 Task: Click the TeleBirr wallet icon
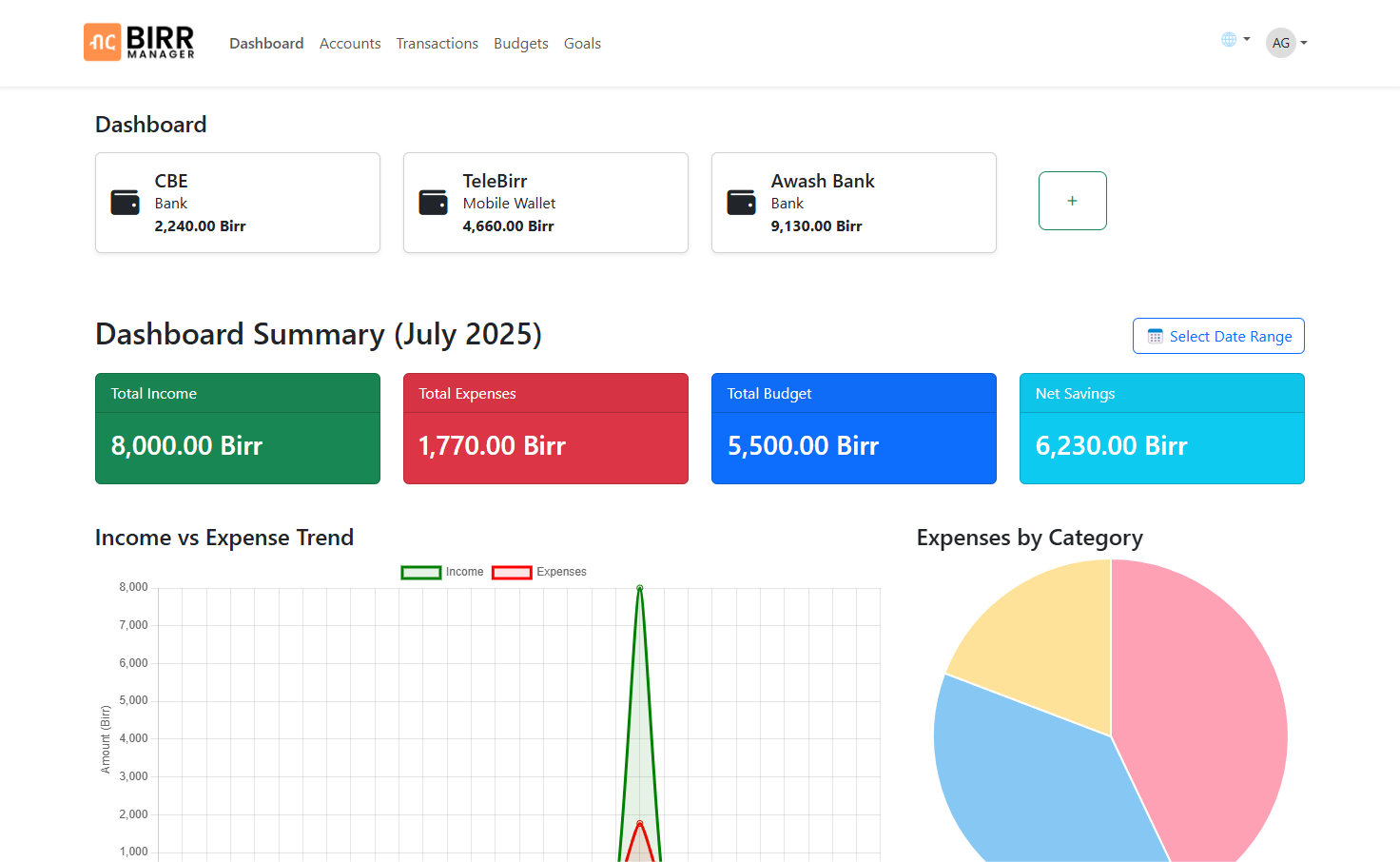(433, 203)
